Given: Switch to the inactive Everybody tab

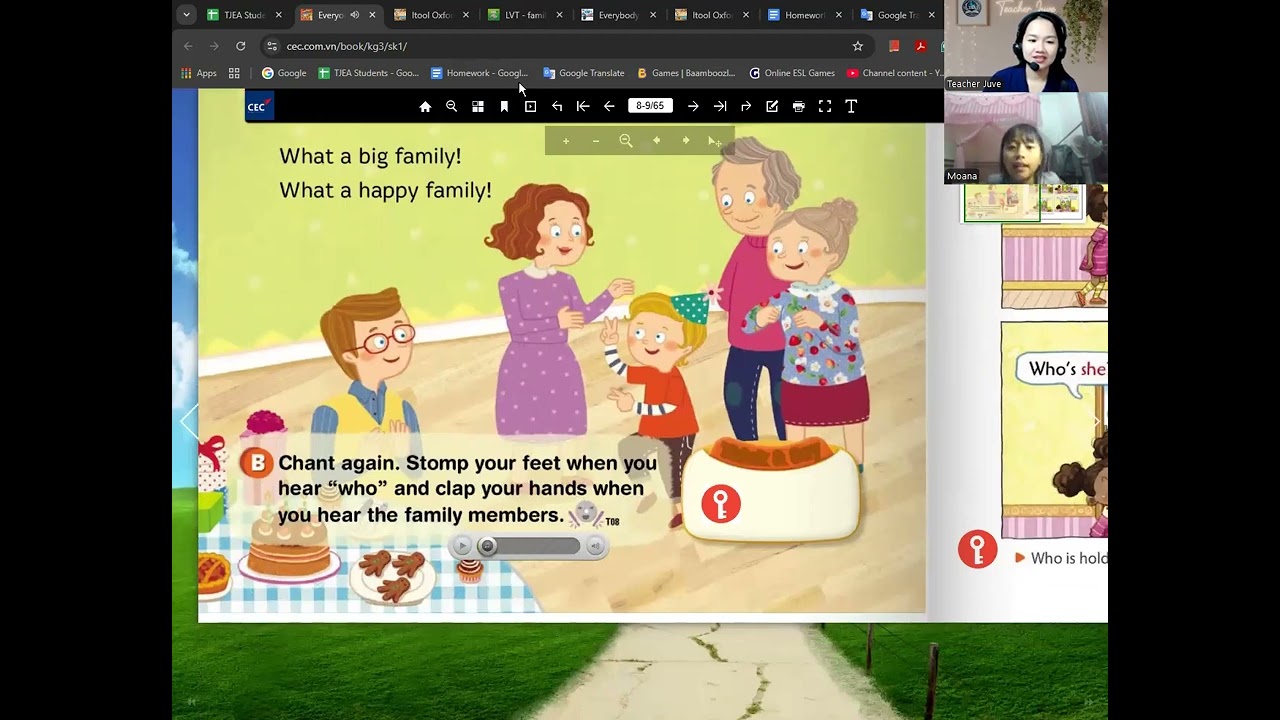Looking at the screenshot, I should (619, 15).
